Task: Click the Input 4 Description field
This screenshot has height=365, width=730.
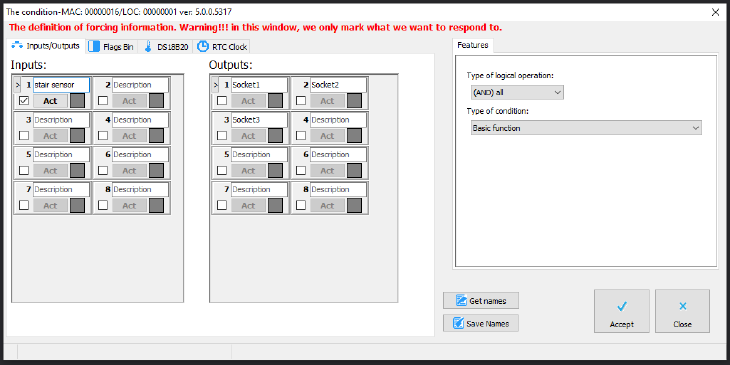Action: point(140,120)
